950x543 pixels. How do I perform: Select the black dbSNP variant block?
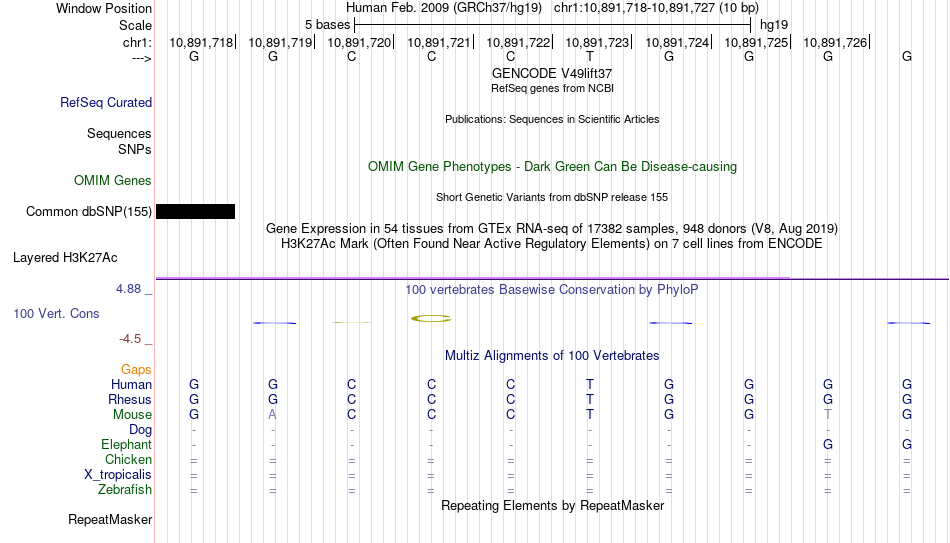coord(195,211)
